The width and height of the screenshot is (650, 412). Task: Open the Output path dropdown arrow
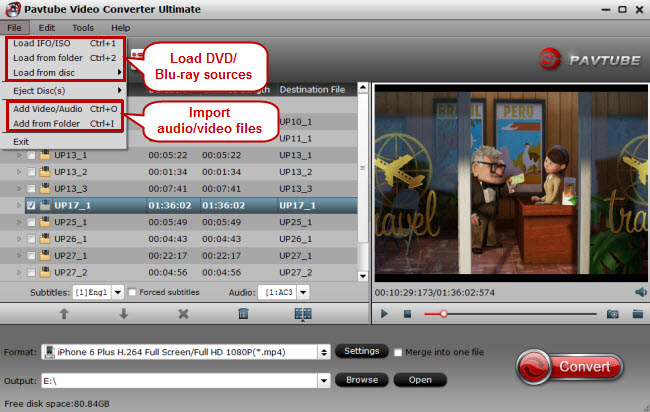[x=324, y=380]
